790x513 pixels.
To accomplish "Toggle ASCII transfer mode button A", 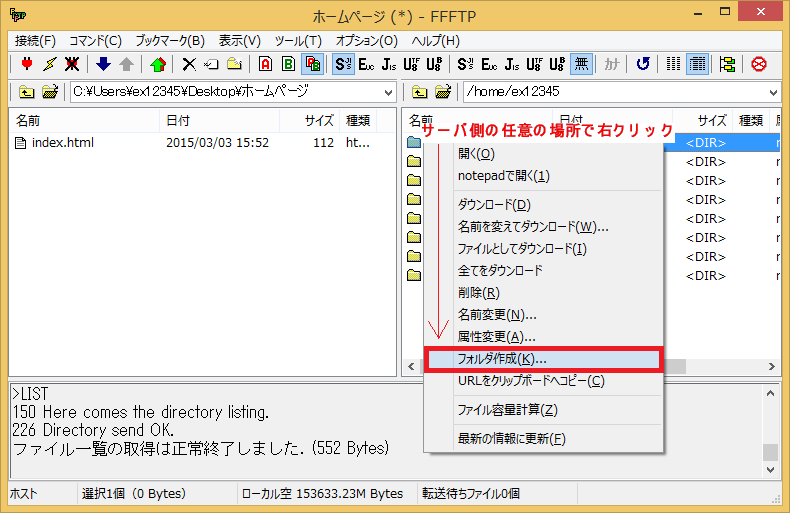I will coord(265,64).
